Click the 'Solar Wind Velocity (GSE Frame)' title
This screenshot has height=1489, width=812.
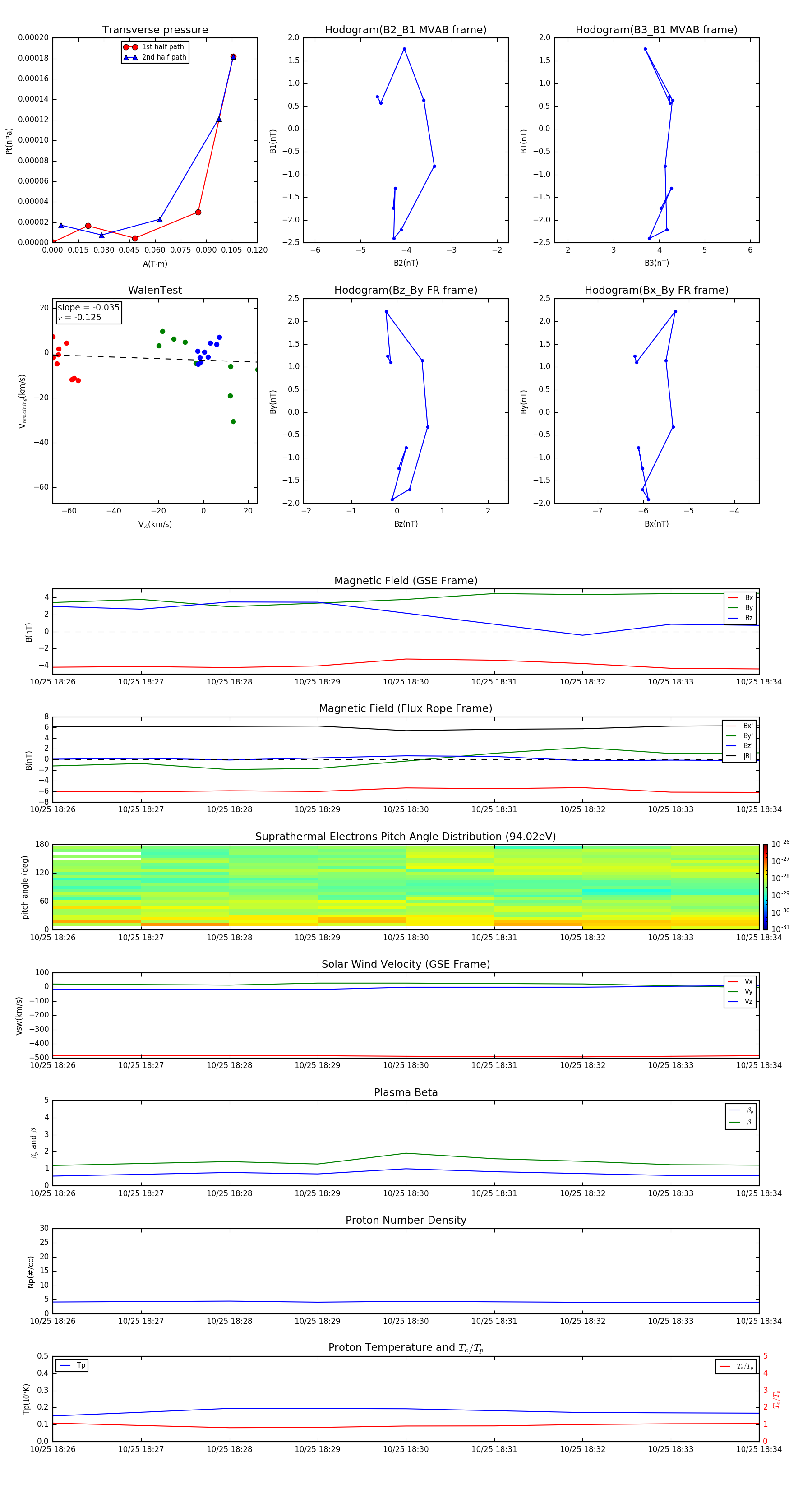[x=406, y=965]
